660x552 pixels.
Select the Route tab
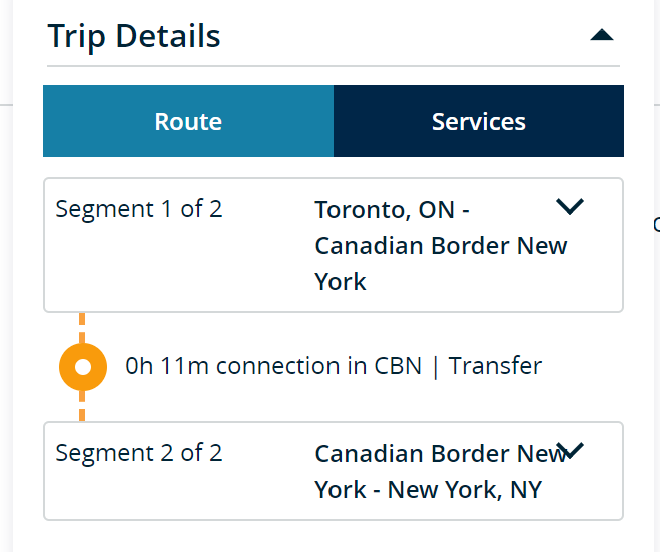tap(188, 122)
